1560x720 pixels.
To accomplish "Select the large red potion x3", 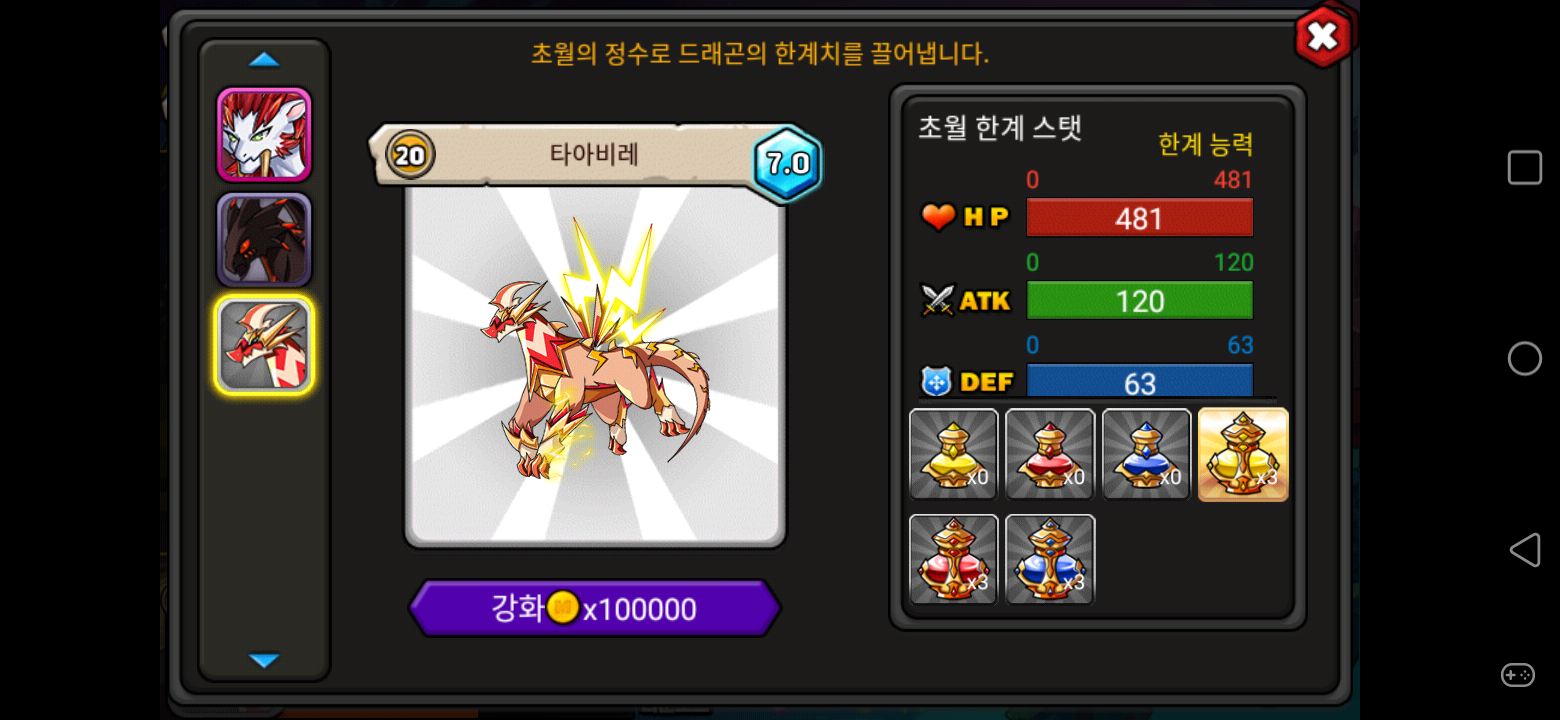I will (954, 559).
